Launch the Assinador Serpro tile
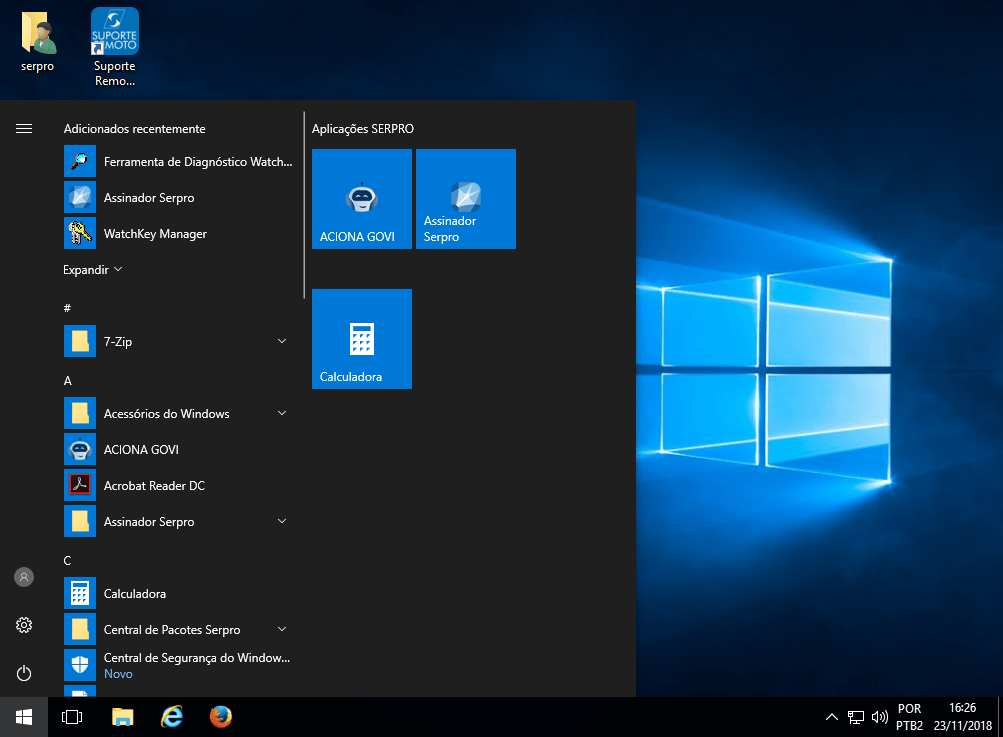The height and width of the screenshot is (737, 1003). click(465, 199)
